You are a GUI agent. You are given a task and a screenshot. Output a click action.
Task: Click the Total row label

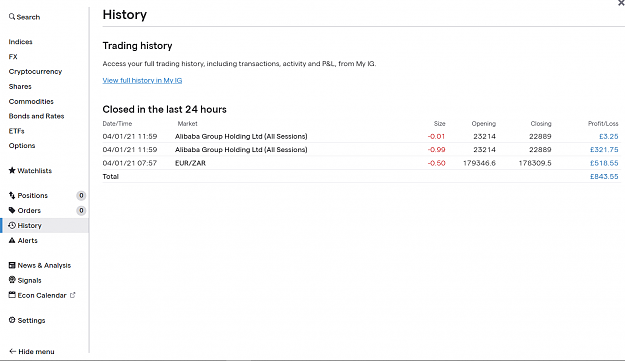coord(110,177)
